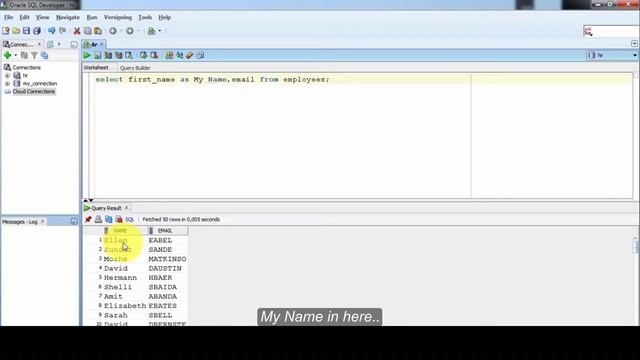Open the dropdown next to New Connection

16,56
